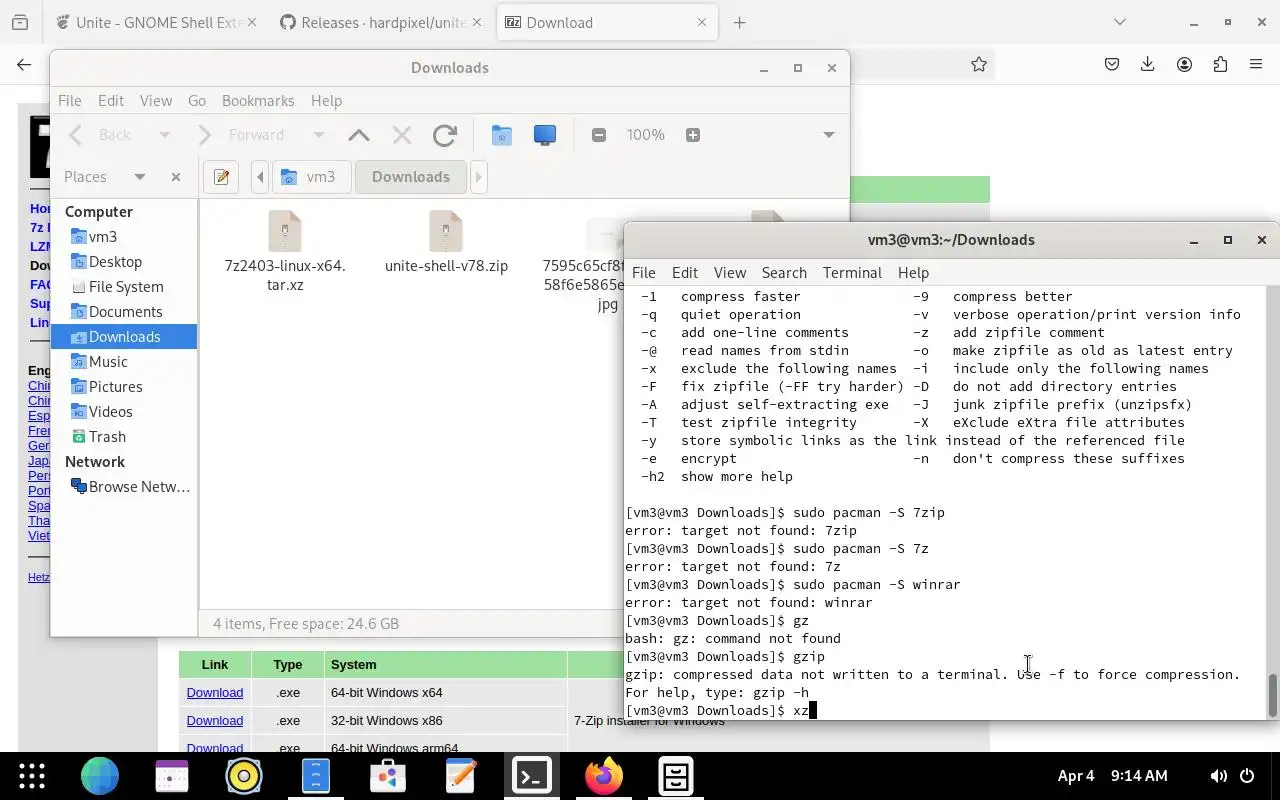Launch the globe web browser from taskbar
Image resolution: width=1280 pixels, height=800 pixels.
coord(100,776)
